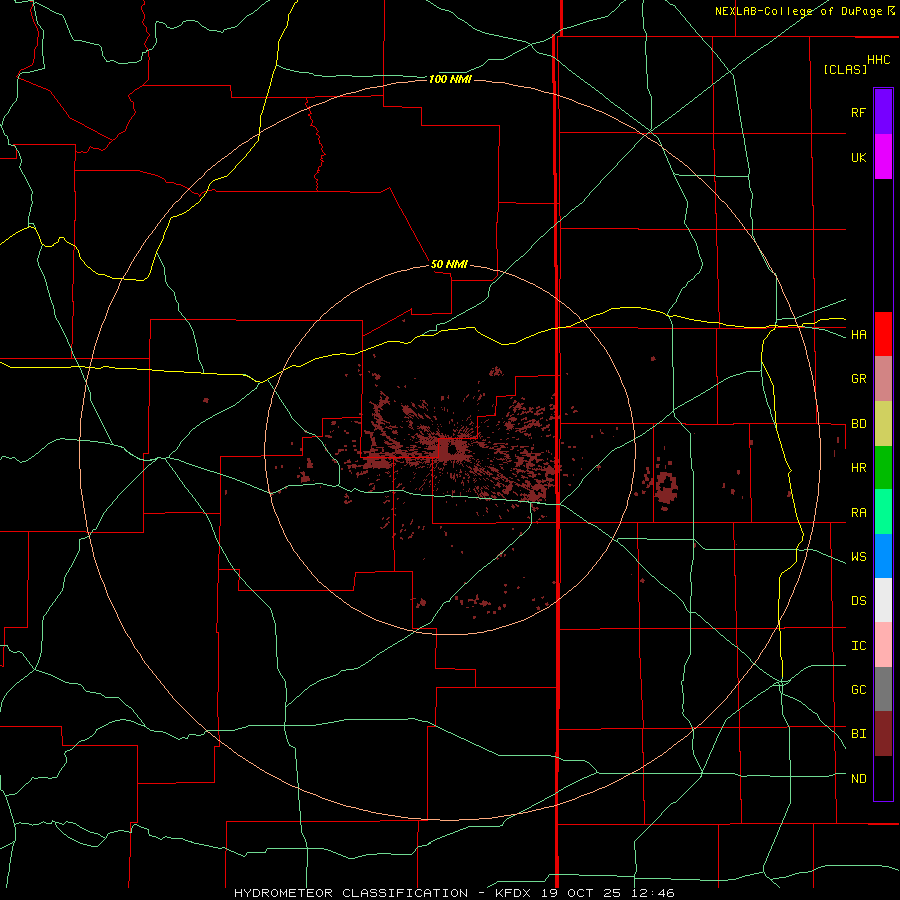
Task: Click the GR legend label
Action: [858, 379]
